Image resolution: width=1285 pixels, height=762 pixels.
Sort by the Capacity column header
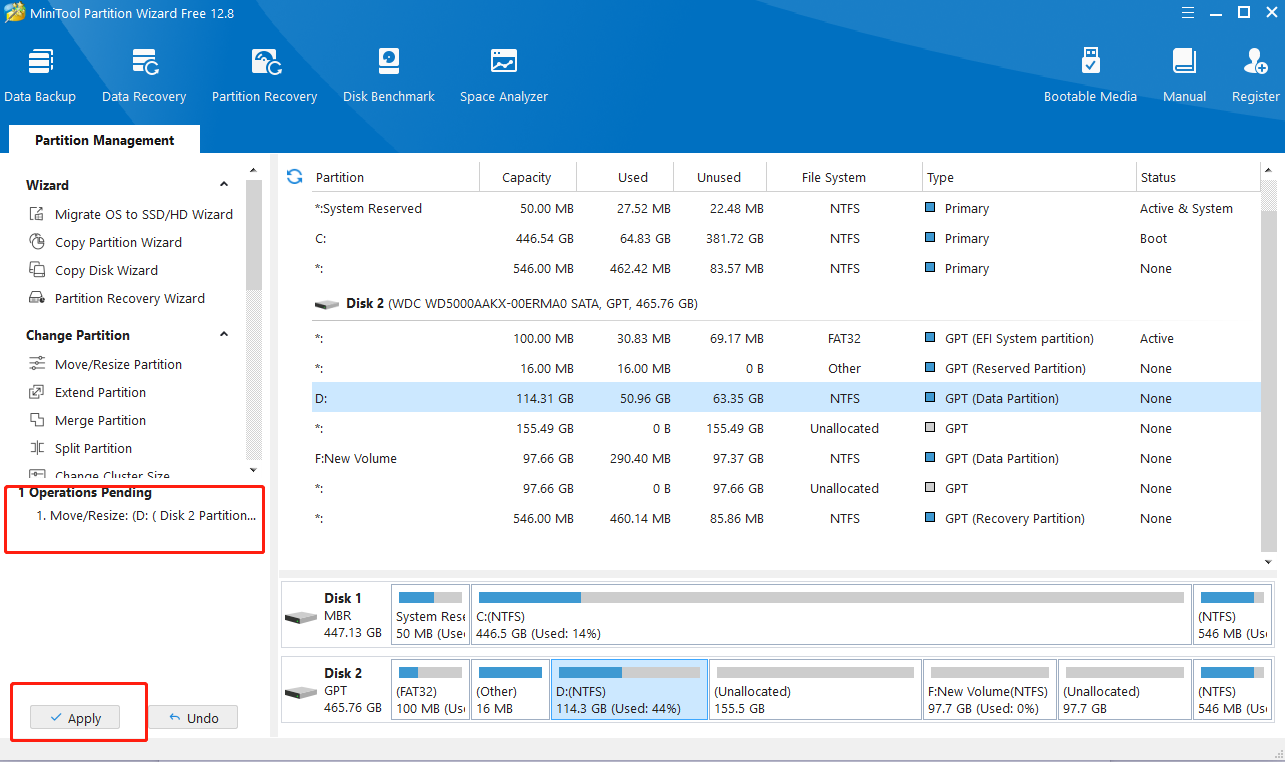(527, 177)
